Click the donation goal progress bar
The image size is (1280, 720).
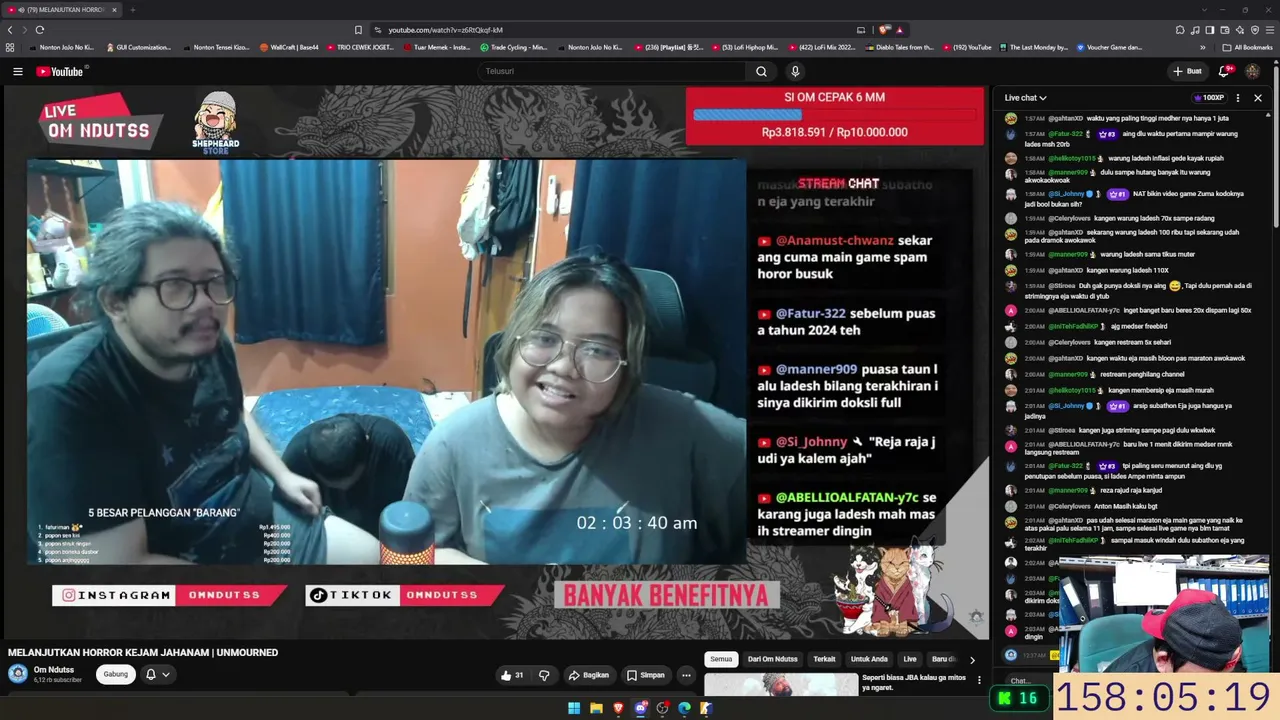click(835, 115)
